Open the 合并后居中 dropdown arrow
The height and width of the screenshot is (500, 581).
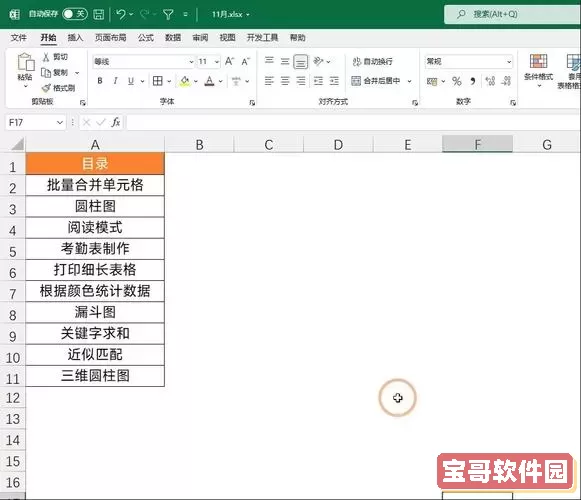pyautogui.click(x=410, y=81)
